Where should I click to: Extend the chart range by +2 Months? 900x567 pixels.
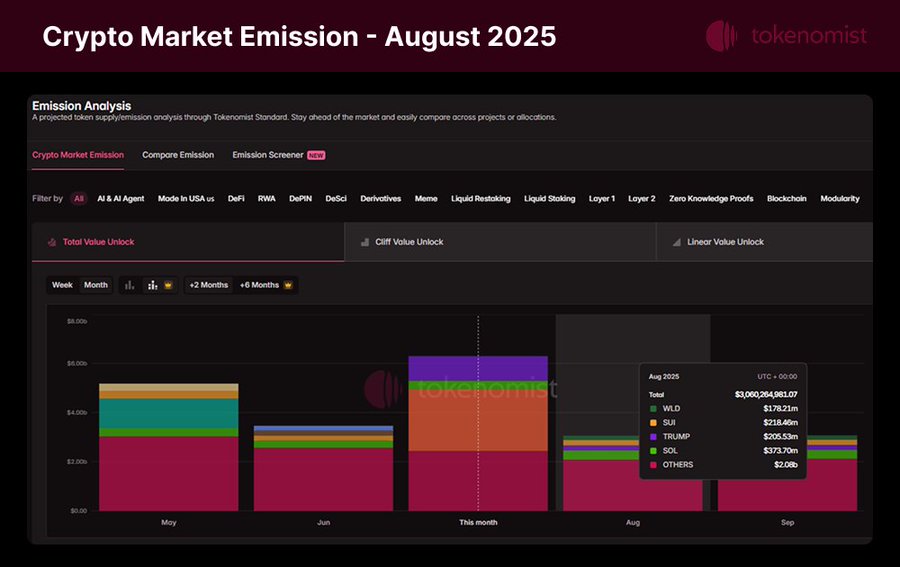click(x=208, y=285)
